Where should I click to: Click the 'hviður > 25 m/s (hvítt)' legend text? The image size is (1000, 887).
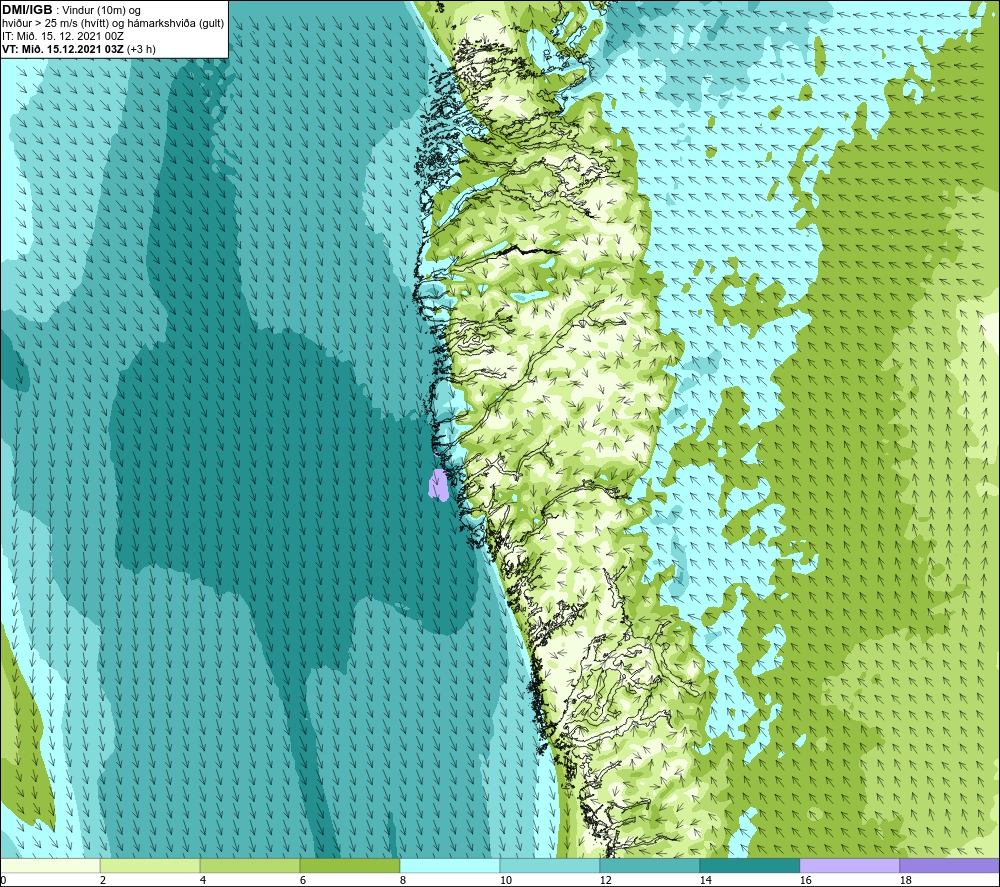point(55,24)
